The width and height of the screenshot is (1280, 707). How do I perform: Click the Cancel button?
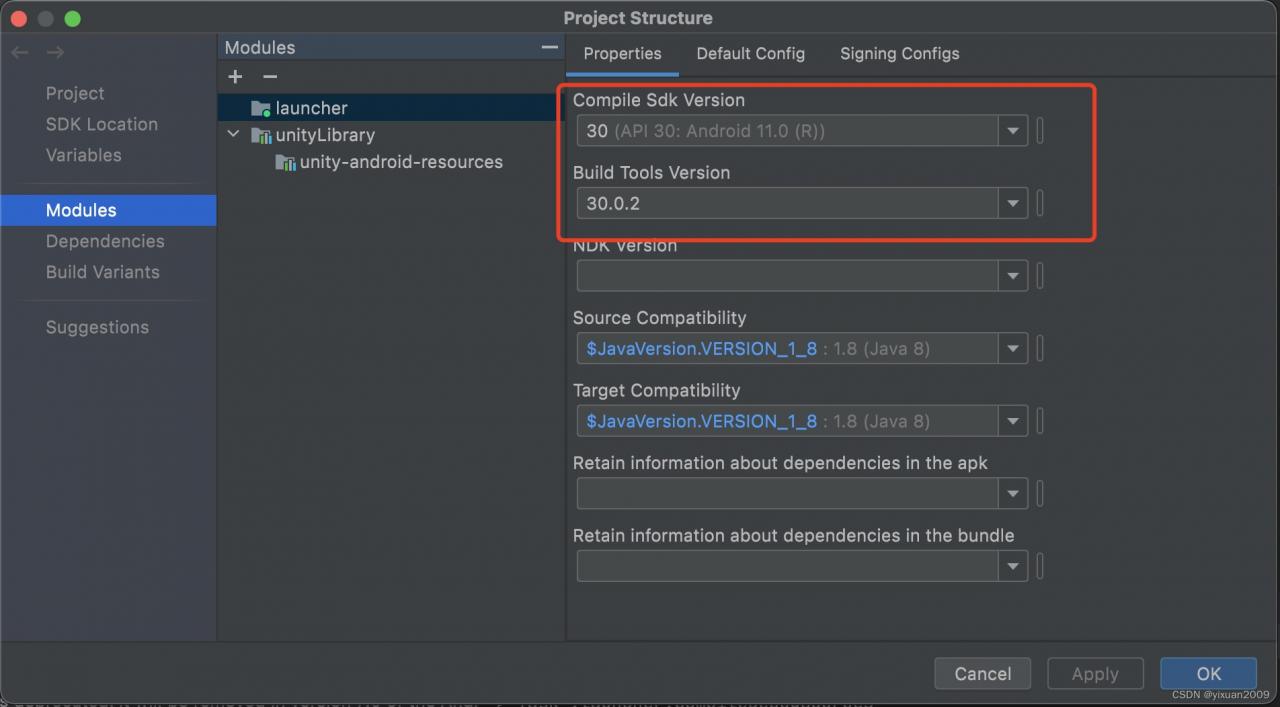coord(982,674)
